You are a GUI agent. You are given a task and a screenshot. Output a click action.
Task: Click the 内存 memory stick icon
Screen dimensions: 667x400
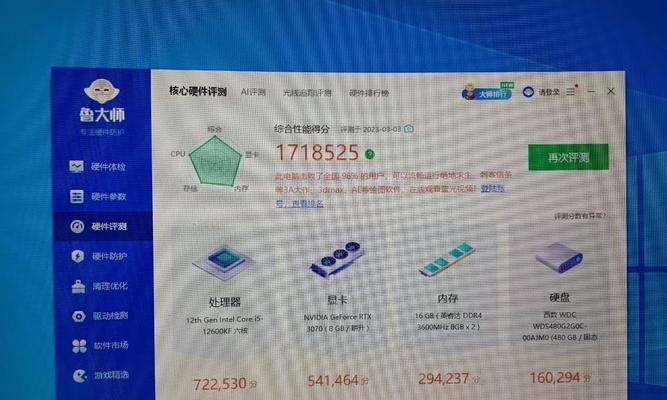(448, 259)
